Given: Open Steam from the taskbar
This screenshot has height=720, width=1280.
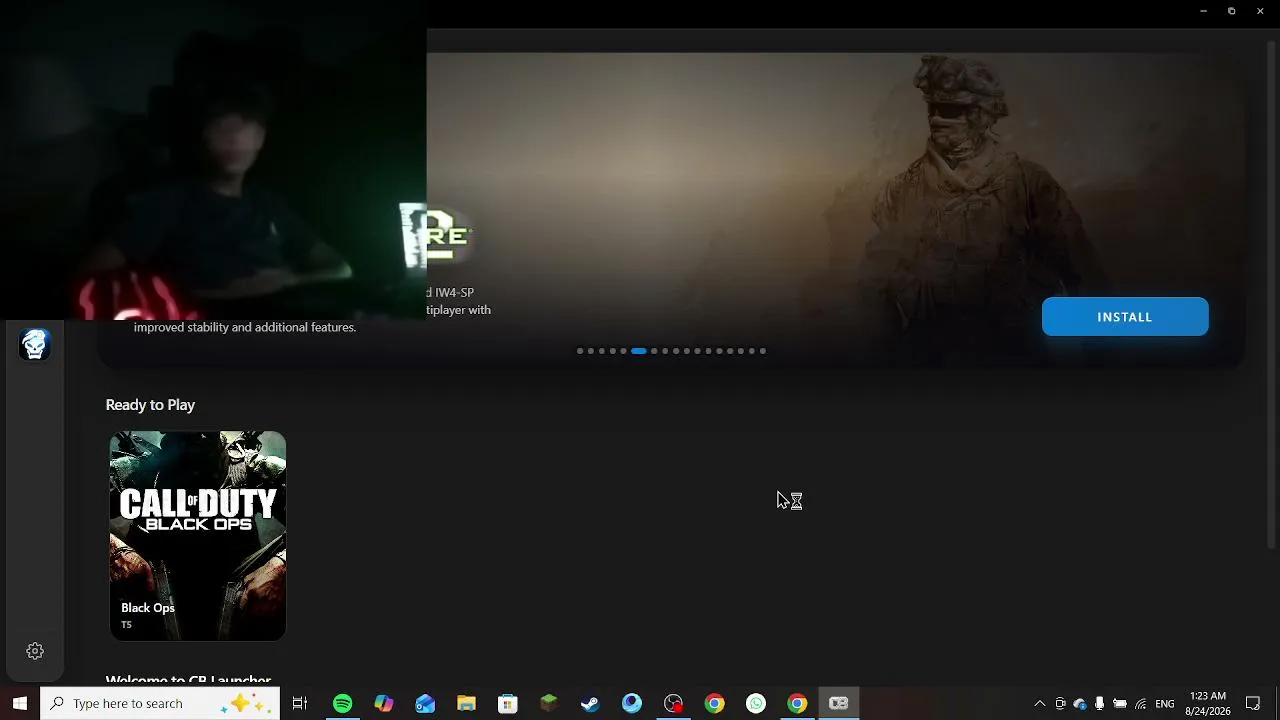Looking at the screenshot, I should 590,703.
